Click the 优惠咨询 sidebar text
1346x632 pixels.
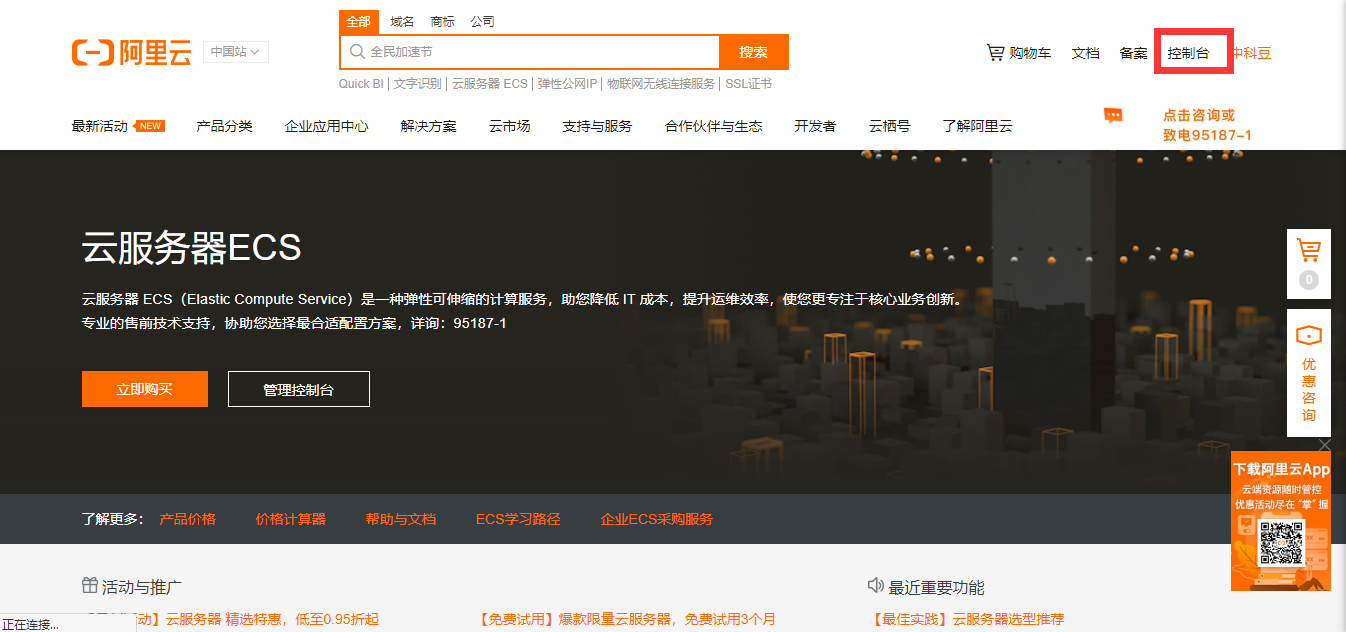(1308, 390)
